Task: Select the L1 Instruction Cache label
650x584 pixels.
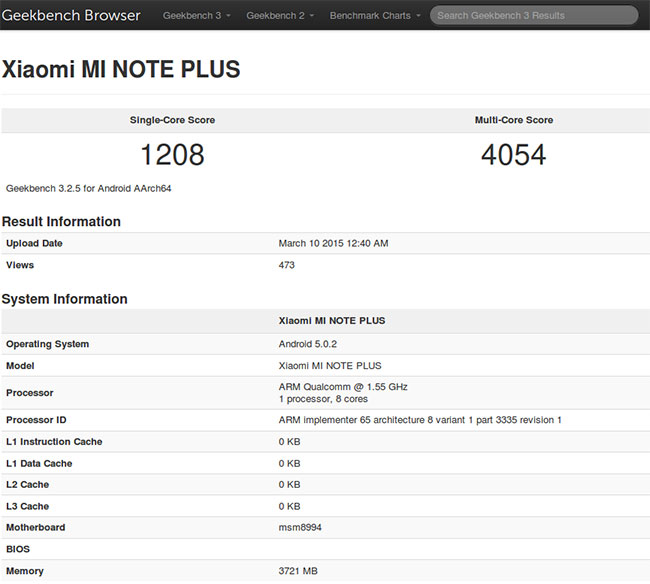Action: pos(54,442)
